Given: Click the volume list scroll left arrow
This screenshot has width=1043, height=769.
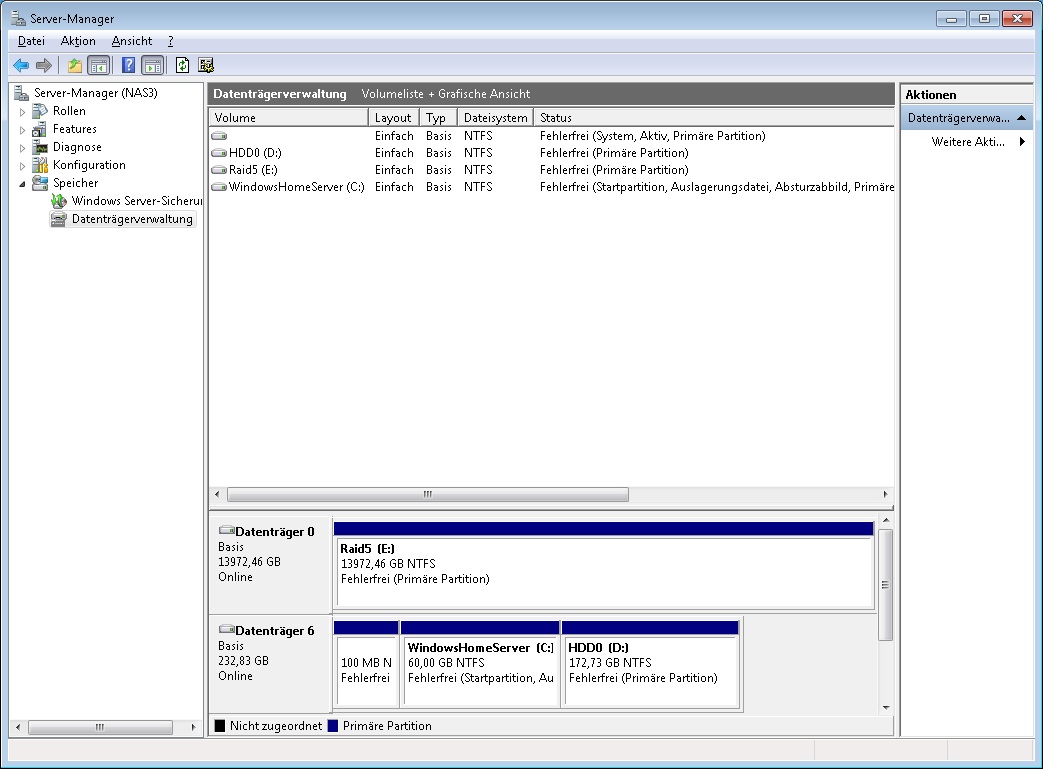Looking at the screenshot, I should point(217,494).
